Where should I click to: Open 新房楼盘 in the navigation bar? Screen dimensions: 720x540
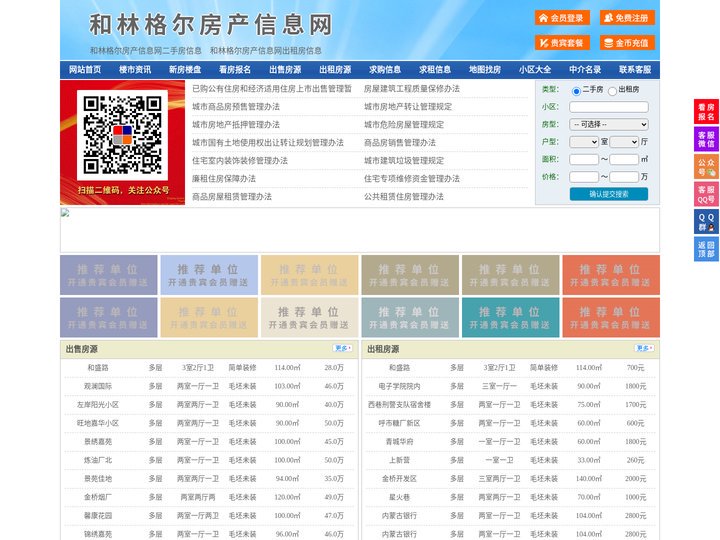click(x=185, y=70)
